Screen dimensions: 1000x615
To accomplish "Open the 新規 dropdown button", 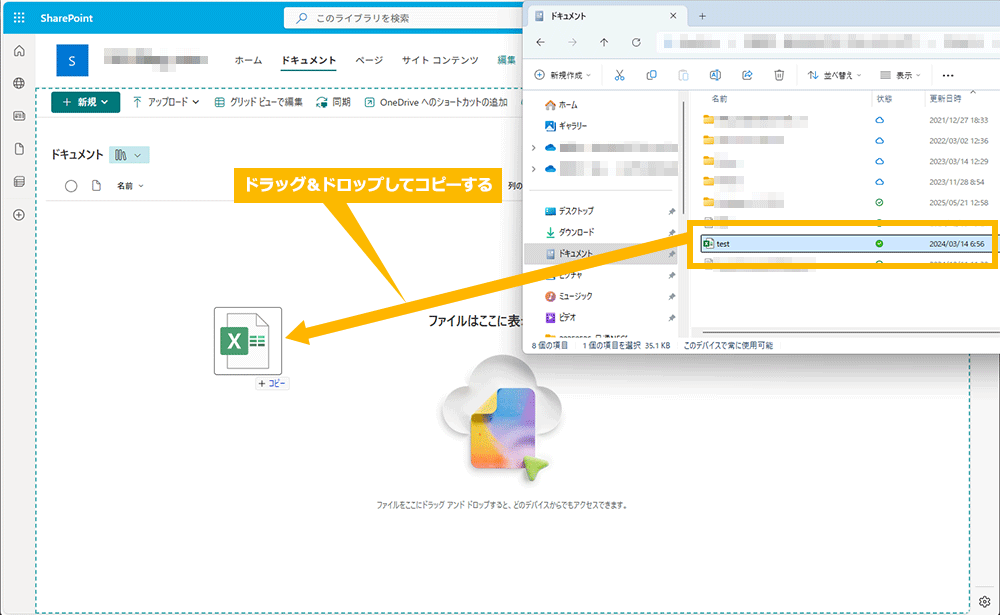I will [85, 102].
